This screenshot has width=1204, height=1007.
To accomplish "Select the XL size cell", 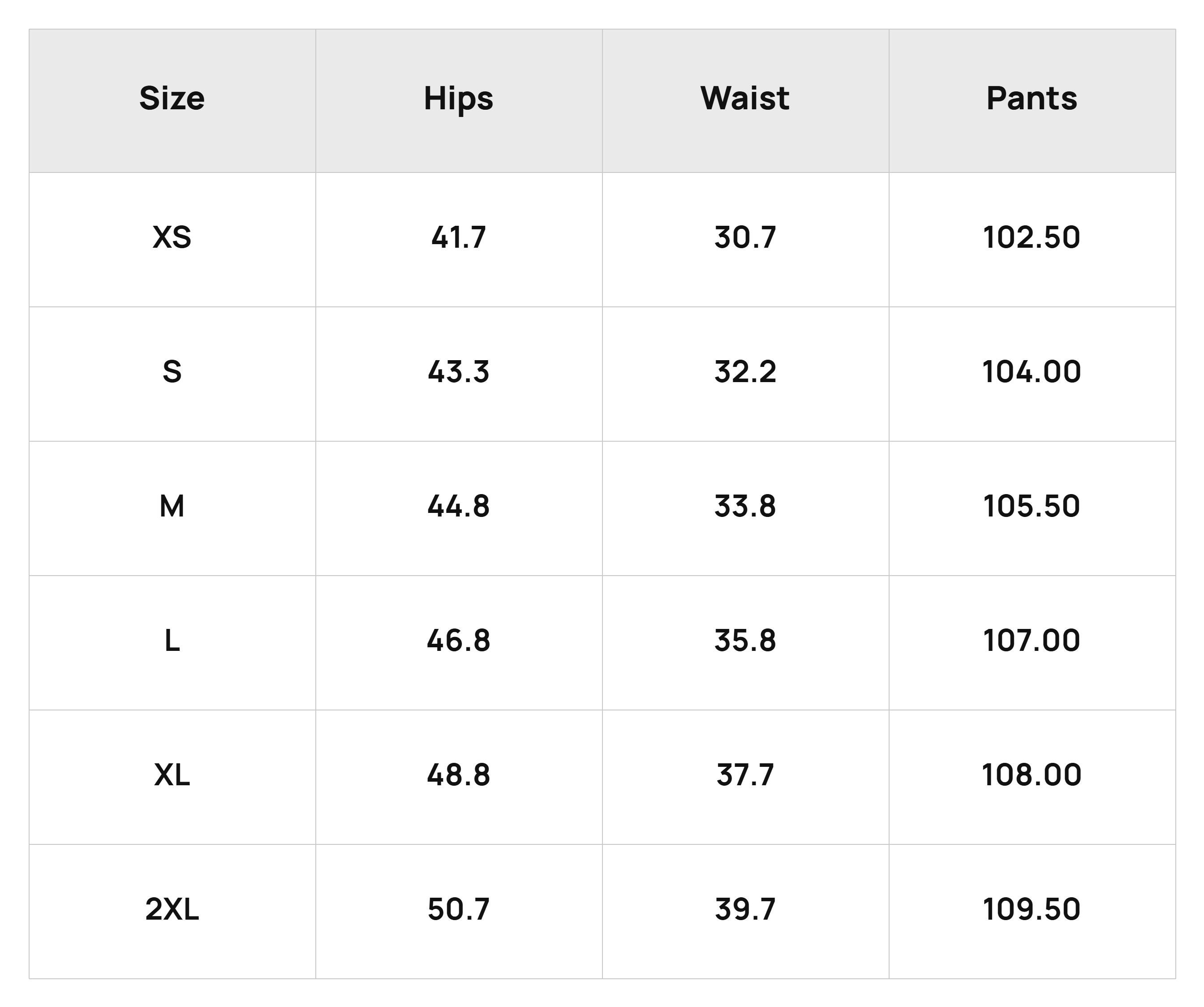I will [x=172, y=777].
